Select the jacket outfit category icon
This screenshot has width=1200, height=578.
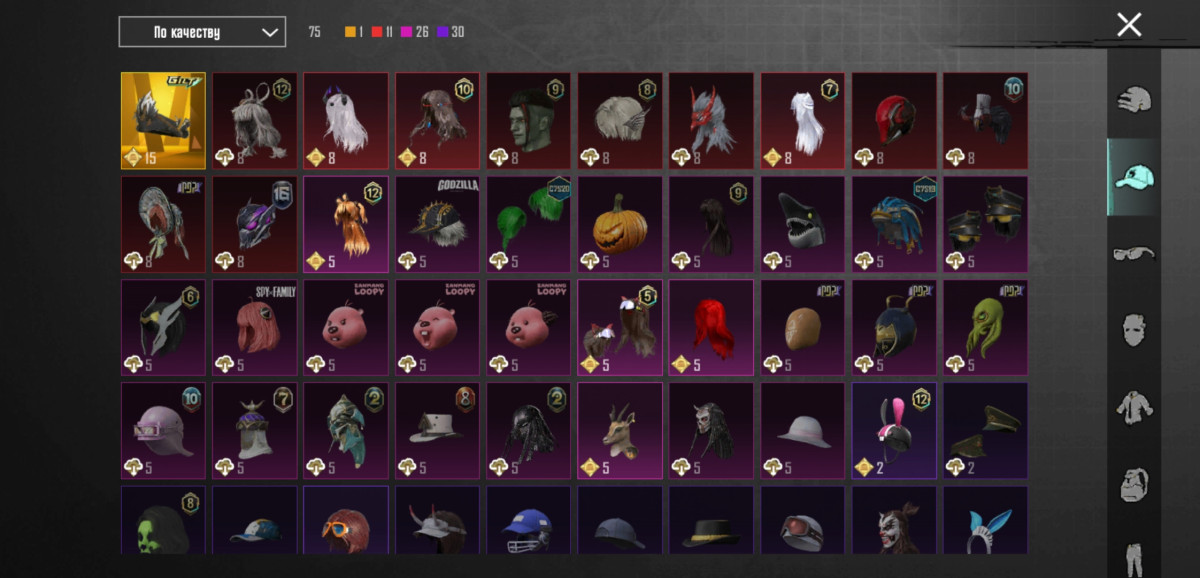pyautogui.click(x=1133, y=407)
